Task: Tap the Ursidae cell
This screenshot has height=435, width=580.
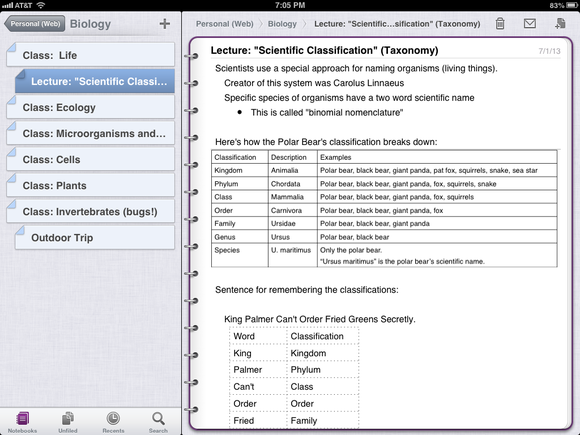Action: 293,223
